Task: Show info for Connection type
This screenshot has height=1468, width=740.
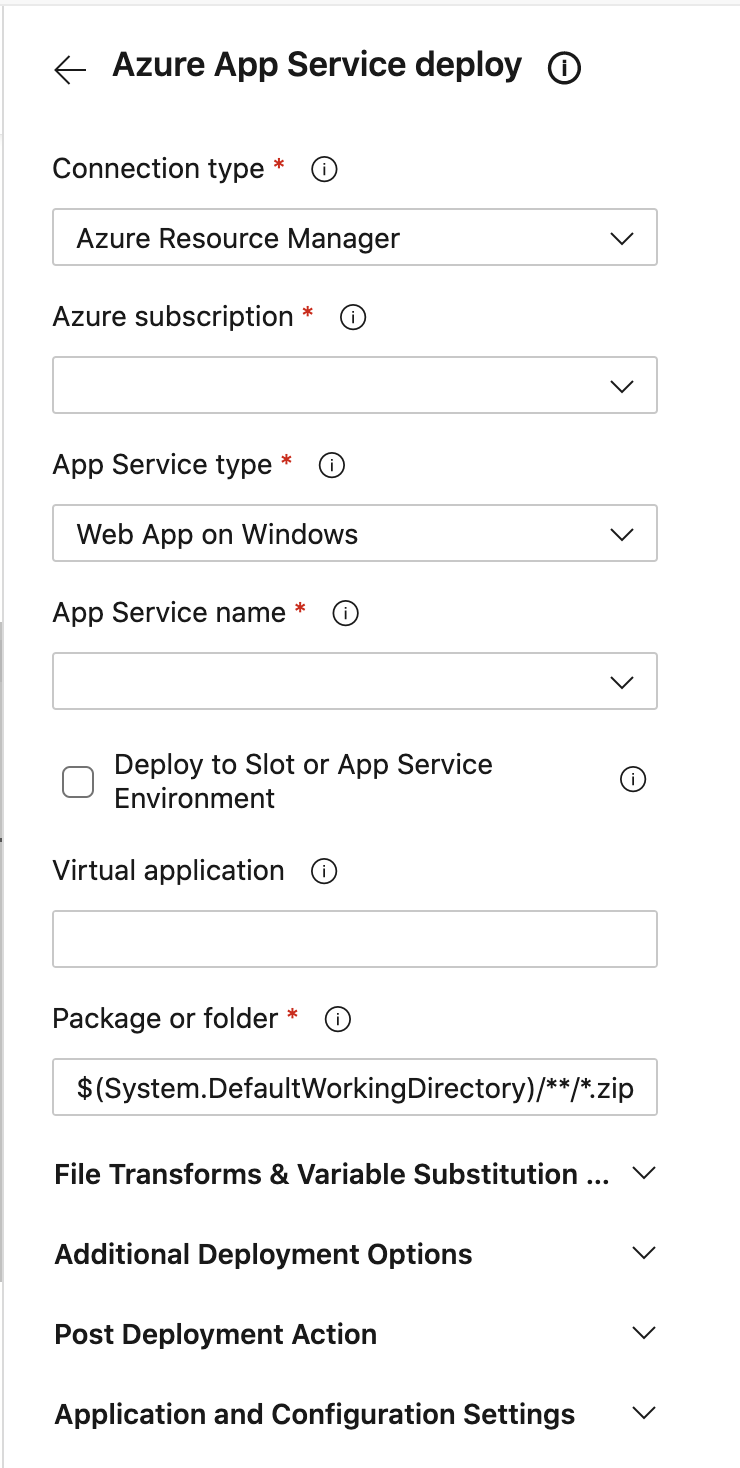Action: (x=324, y=170)
